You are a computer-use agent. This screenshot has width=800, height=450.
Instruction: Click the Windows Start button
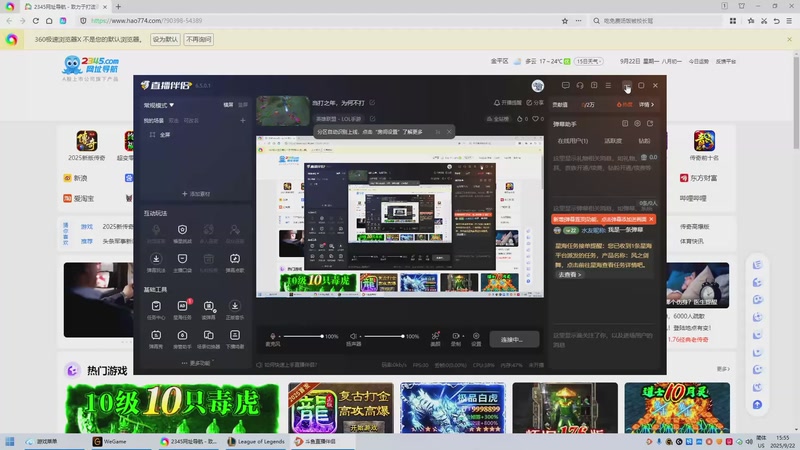10,441
